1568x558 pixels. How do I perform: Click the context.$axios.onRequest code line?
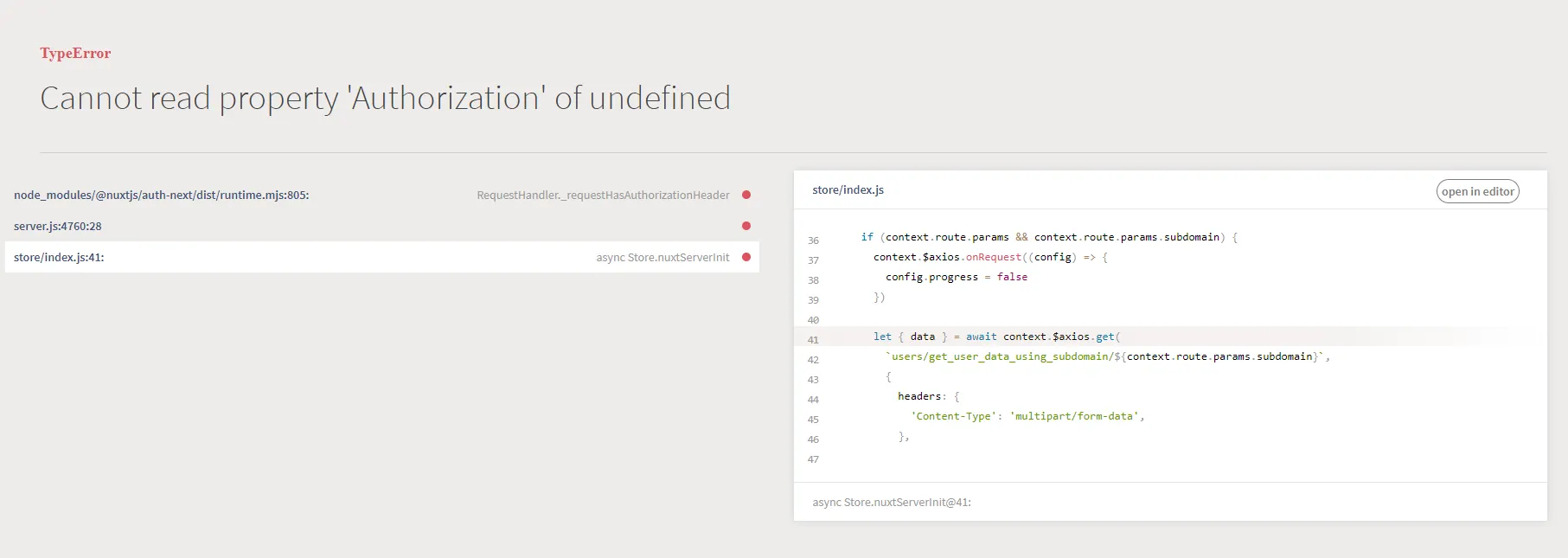point(989,257)
